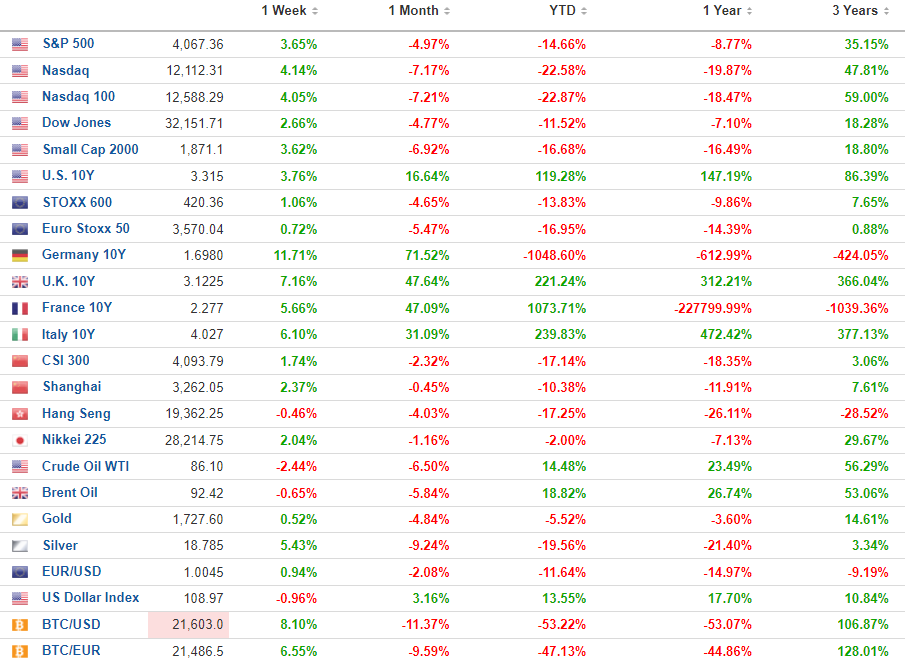The image size is (905, 667).
Task: Open the Dow Jones index link
Action: coord(76,122)
